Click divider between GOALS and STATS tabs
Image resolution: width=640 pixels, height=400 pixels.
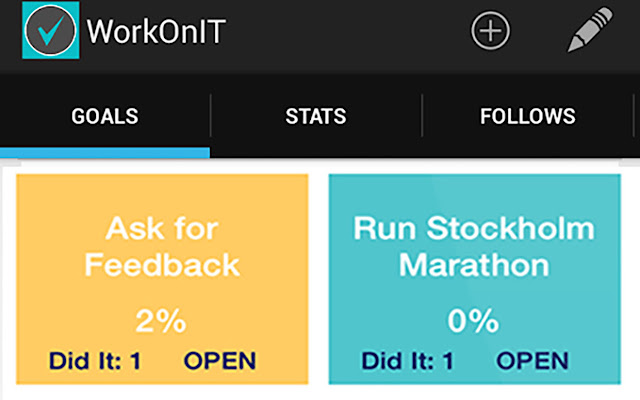[x=211, y=116]
